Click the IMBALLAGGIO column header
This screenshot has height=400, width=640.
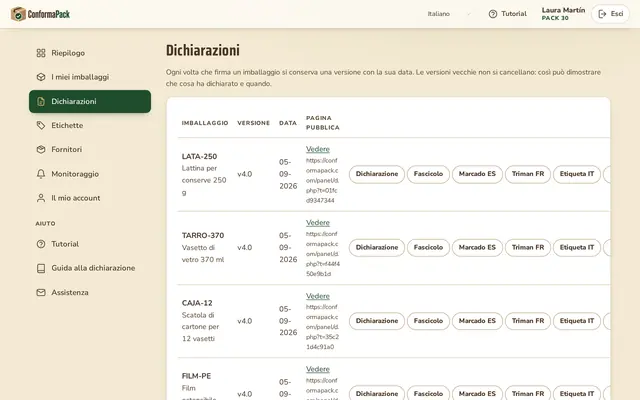pyautogui.click(x=205, y=123)
